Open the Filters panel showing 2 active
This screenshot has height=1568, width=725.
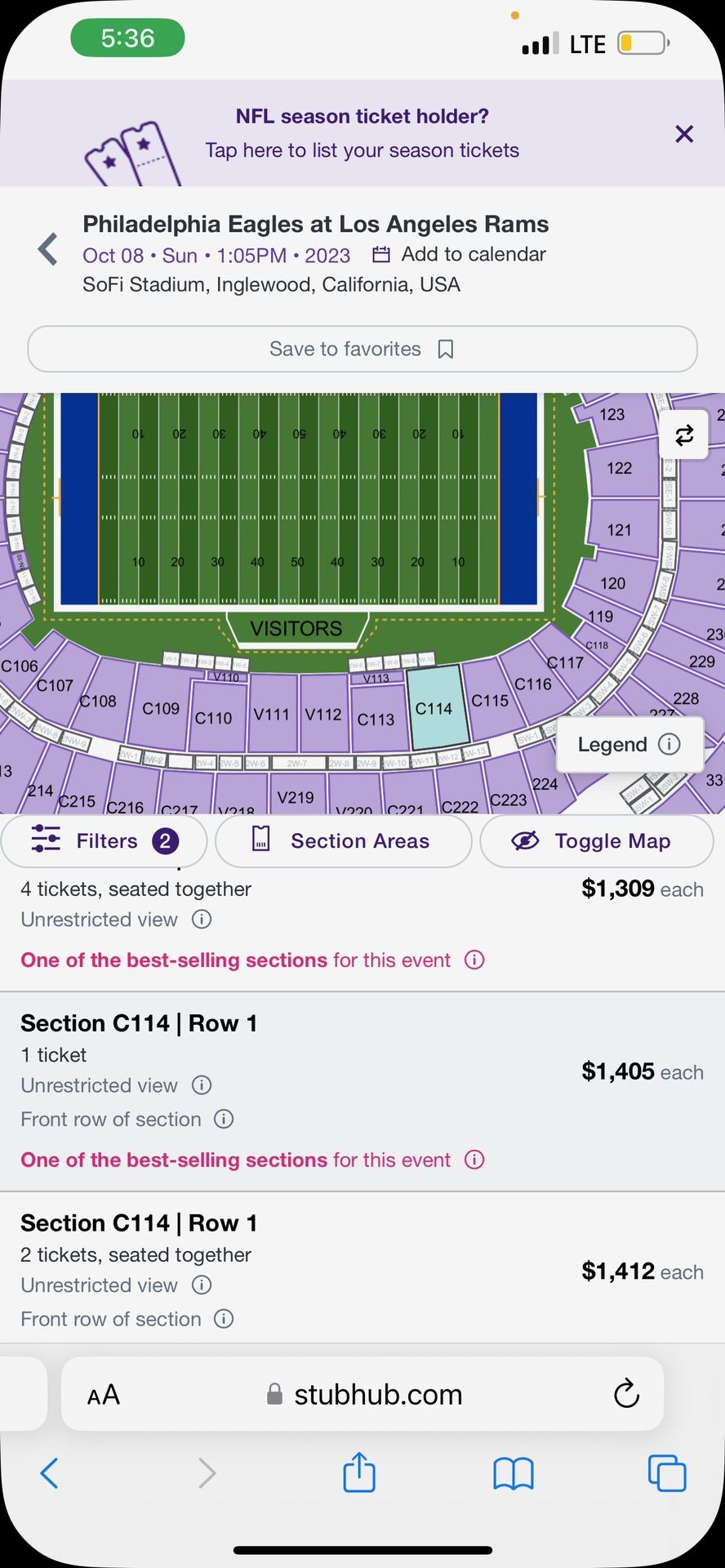[x=104, y=841]
